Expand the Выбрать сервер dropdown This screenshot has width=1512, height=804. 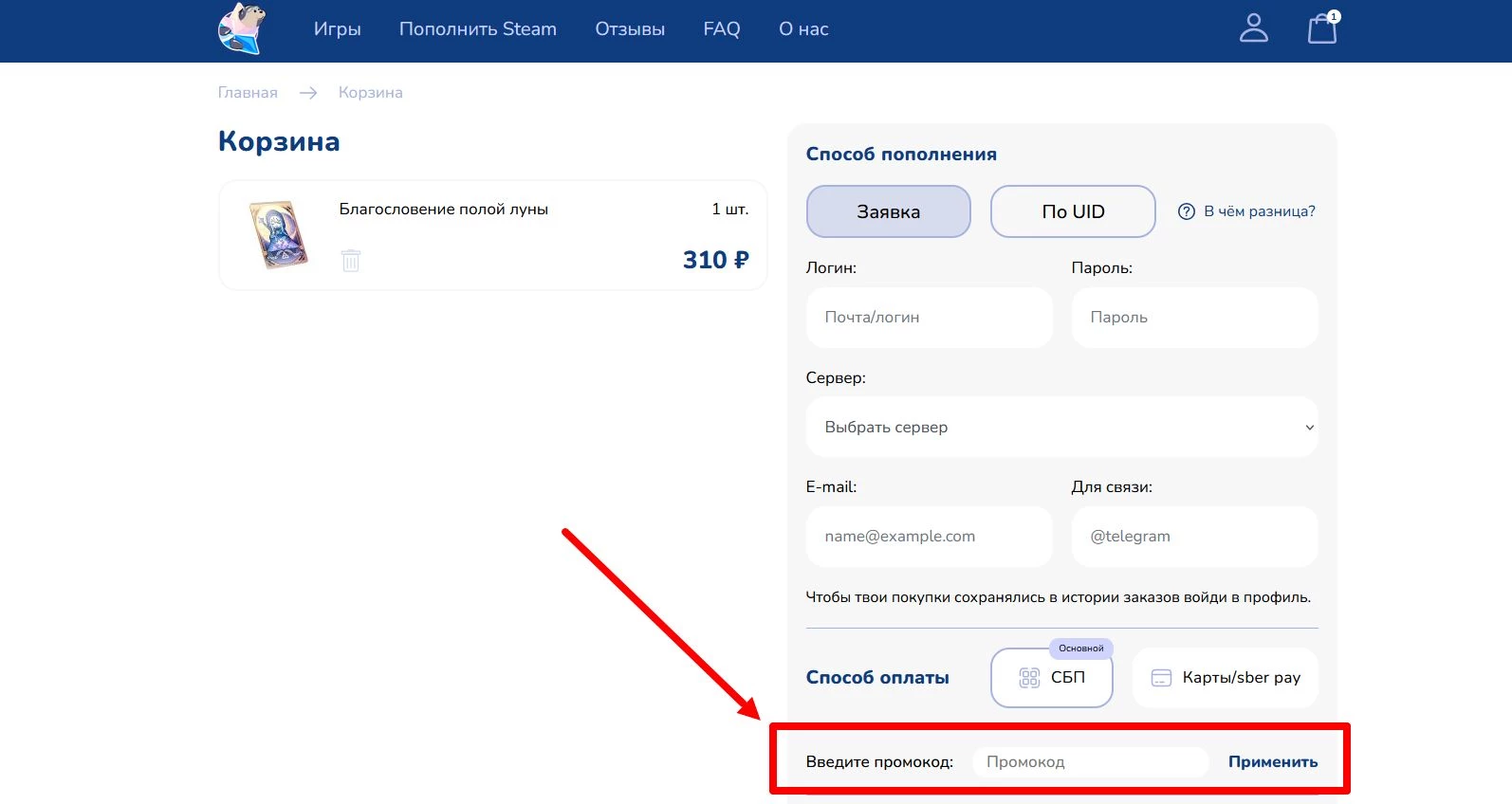click(x=1061, y=427)
